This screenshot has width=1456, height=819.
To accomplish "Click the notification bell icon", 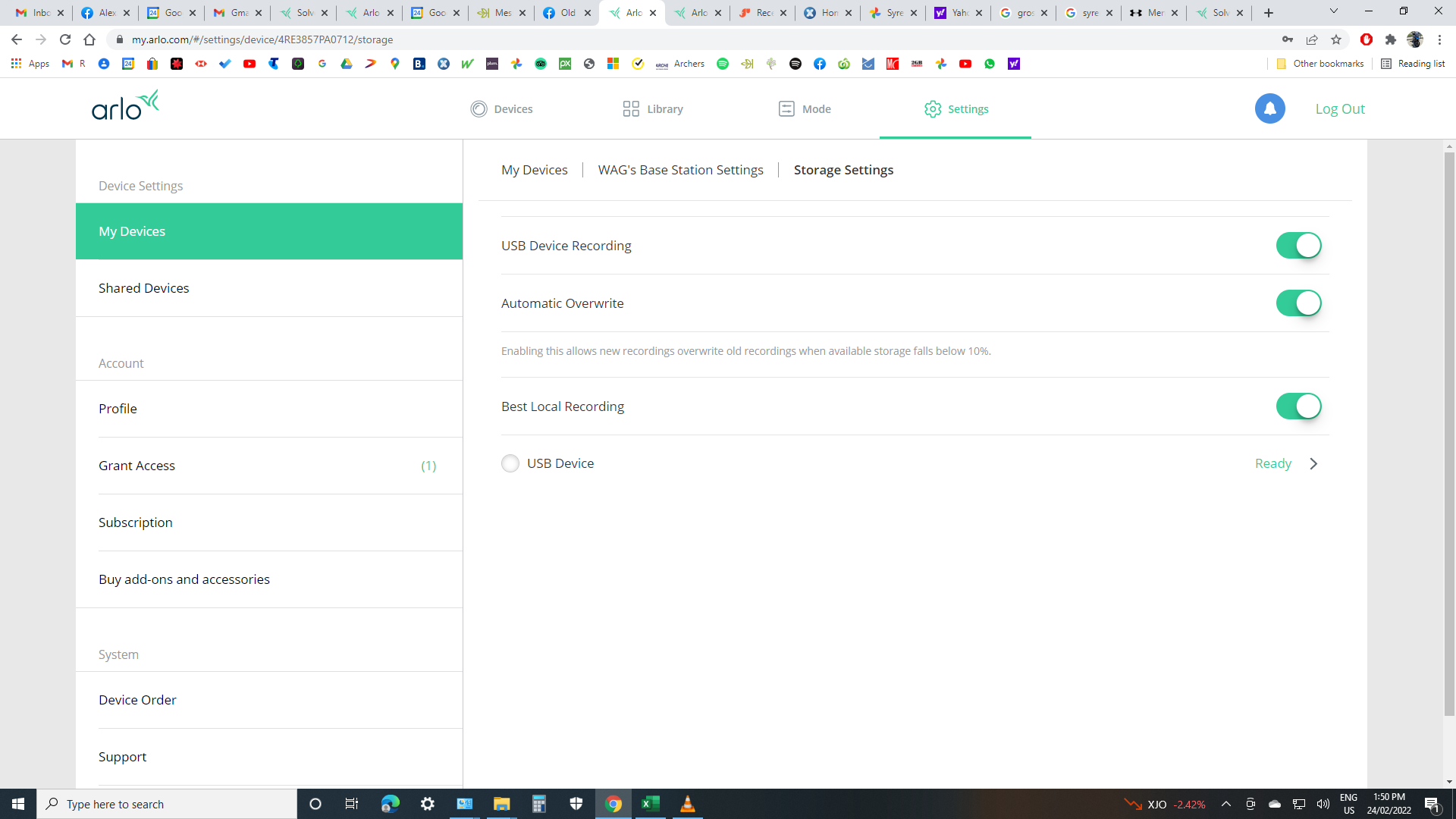I will coord(1269,108).
